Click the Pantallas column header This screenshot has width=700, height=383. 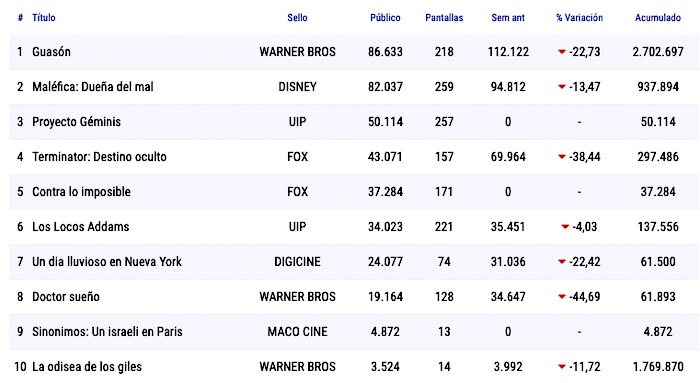[x=444, y=17]
